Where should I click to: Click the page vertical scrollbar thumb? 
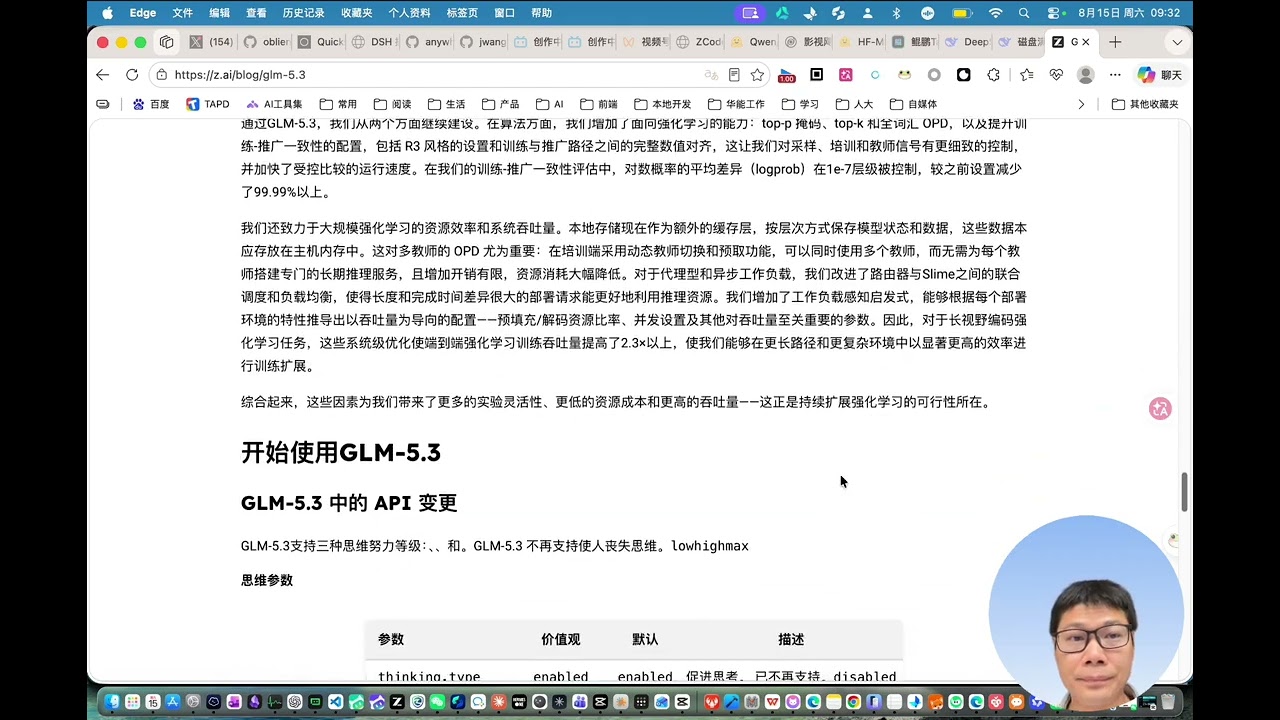point(1186,492)
